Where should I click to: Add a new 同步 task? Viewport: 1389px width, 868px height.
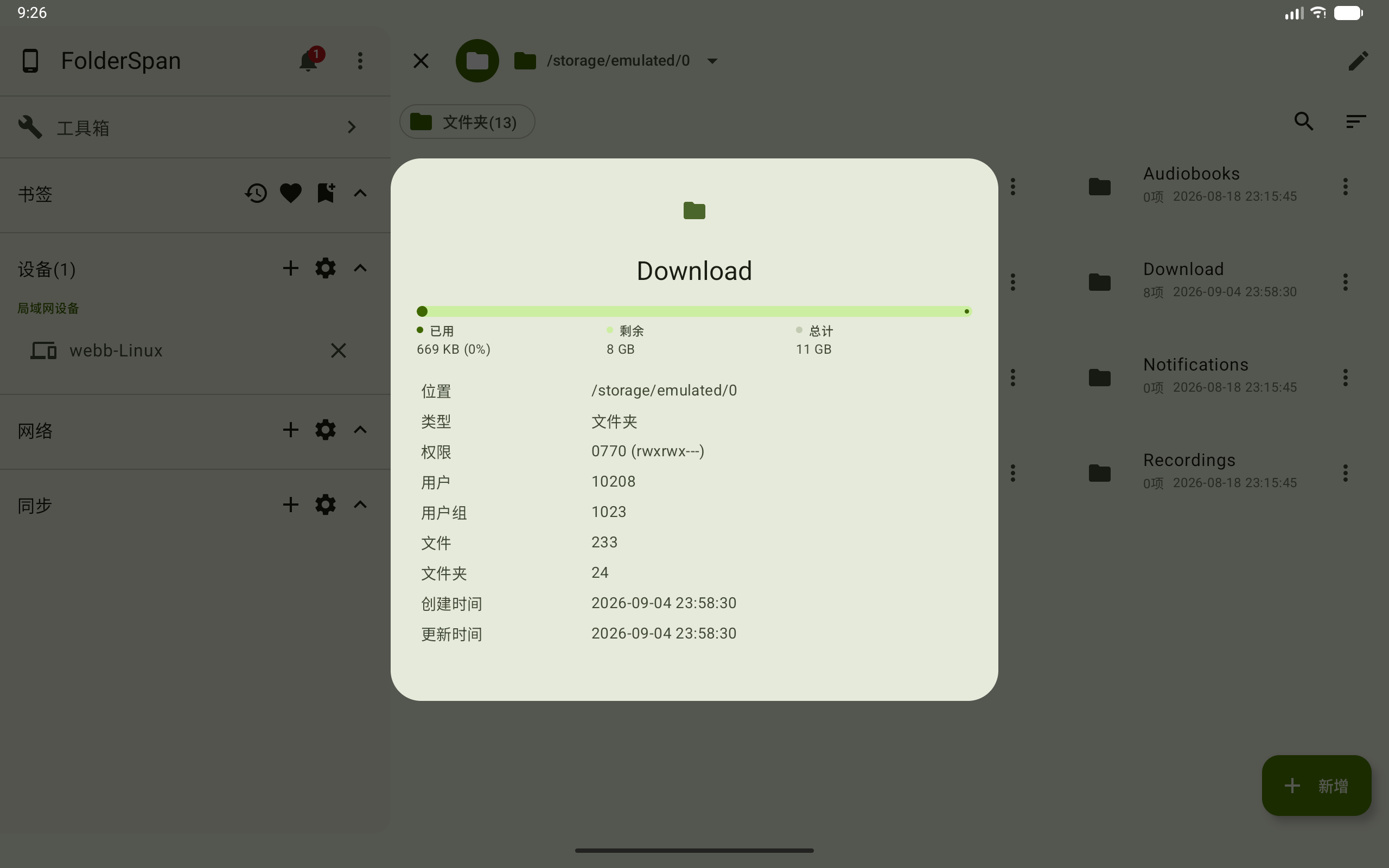pyautogui.click(x=290, y=505)
